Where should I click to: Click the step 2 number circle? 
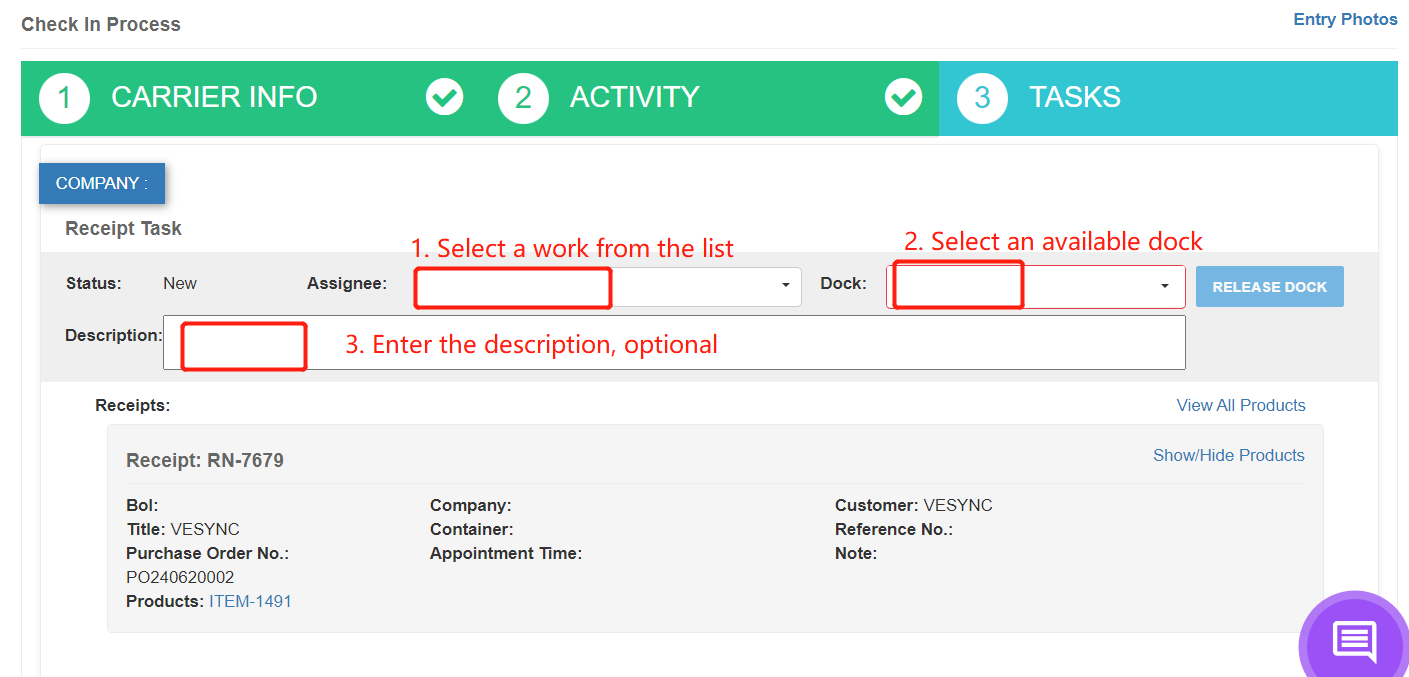pyautogui.click(x=523, y=98)
